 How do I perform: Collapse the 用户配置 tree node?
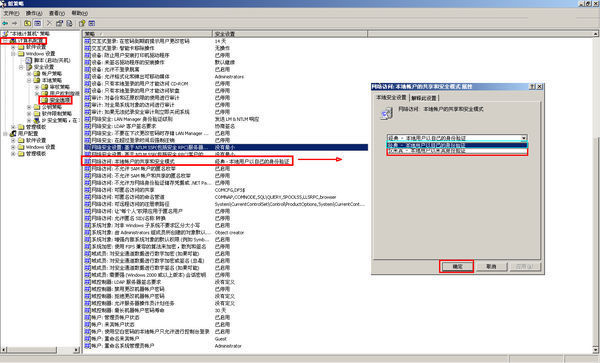(x=5, y=133)
